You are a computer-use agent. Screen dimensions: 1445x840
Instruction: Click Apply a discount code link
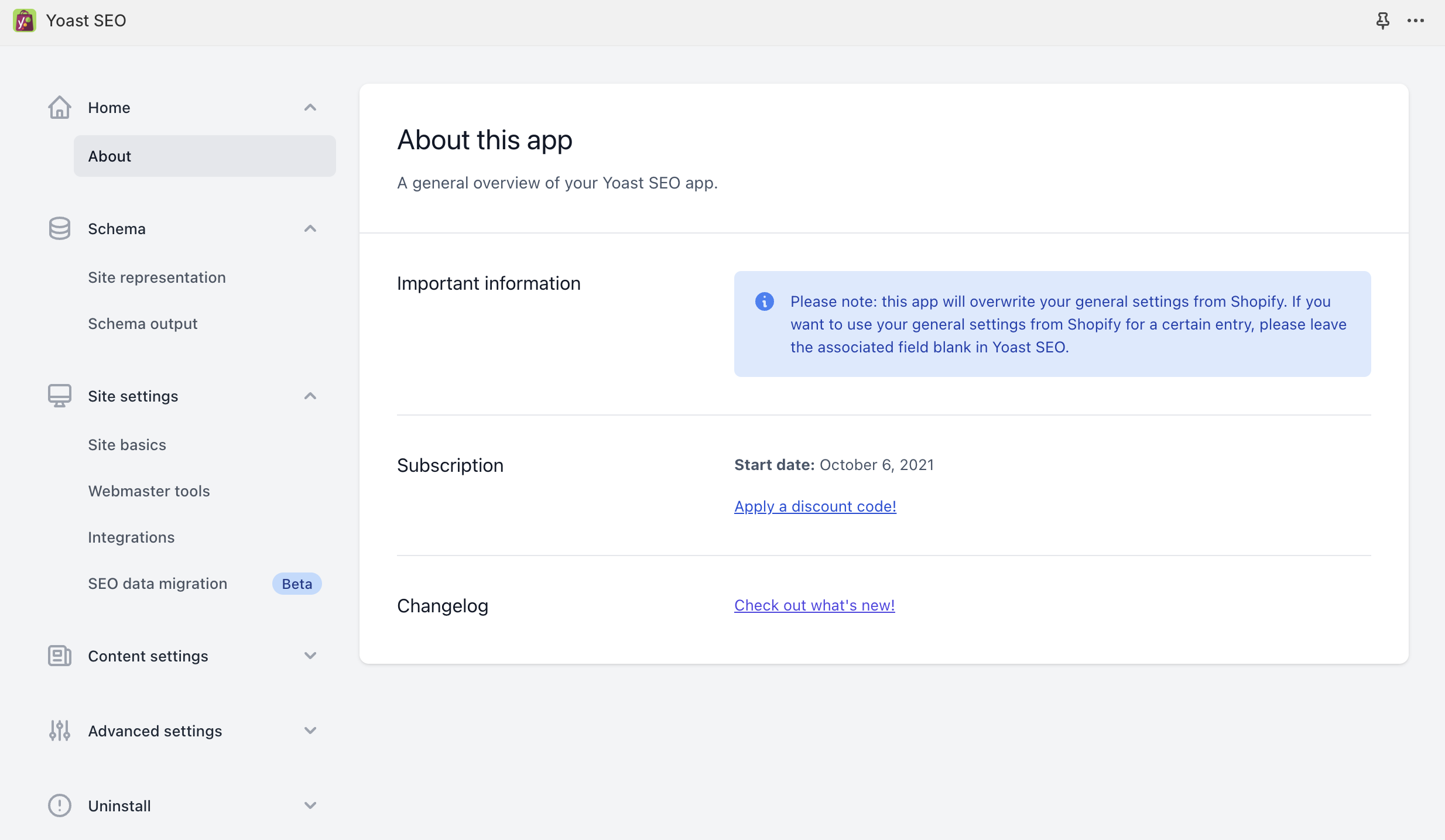[x=815, y=506]
